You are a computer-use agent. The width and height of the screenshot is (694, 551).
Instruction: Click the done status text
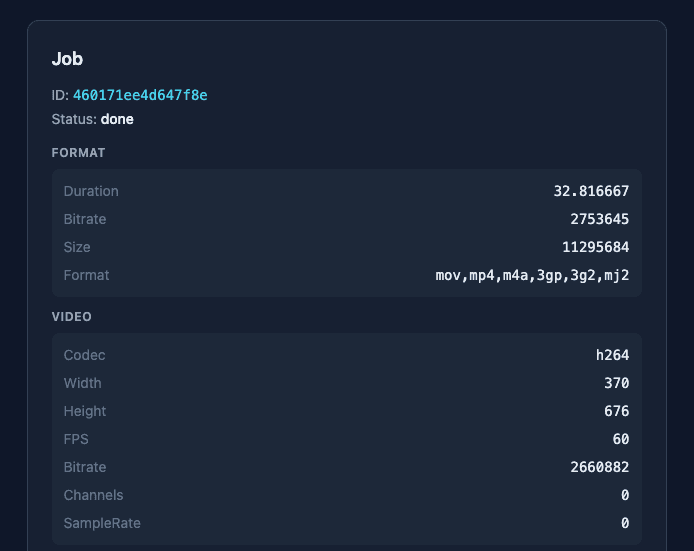117,119
